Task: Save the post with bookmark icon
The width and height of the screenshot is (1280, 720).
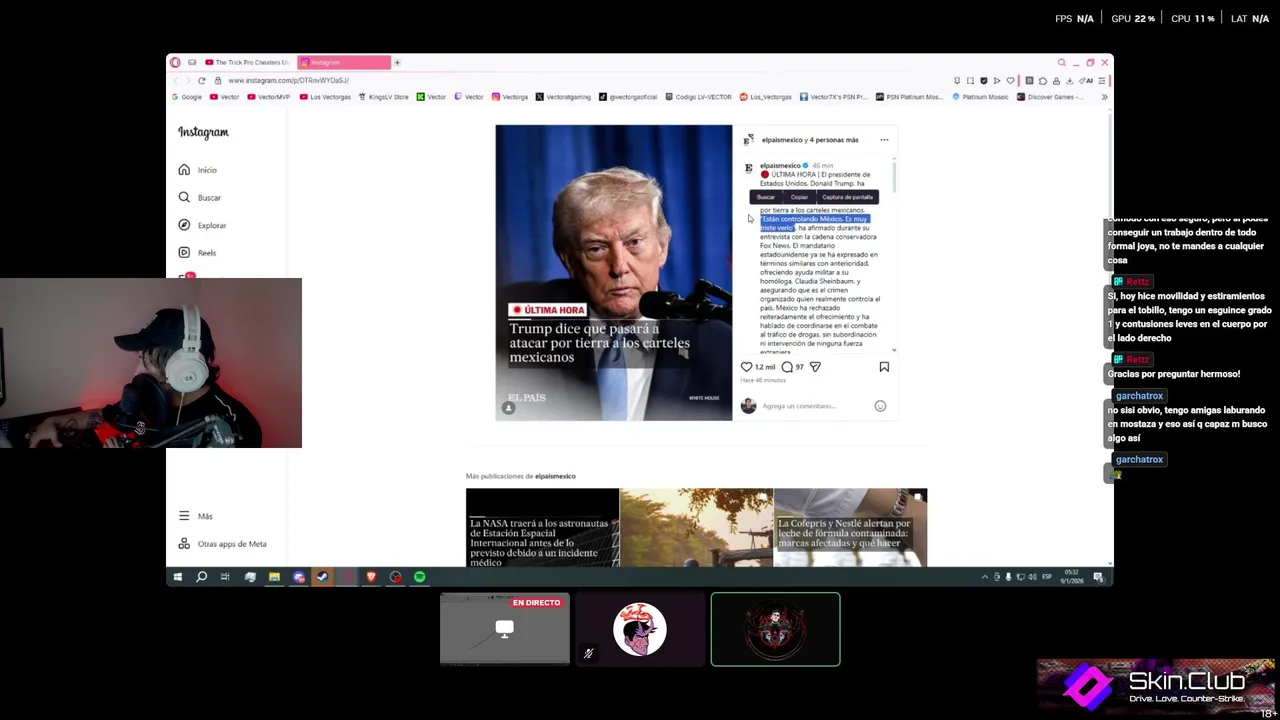Action: [x=884, y=367]
